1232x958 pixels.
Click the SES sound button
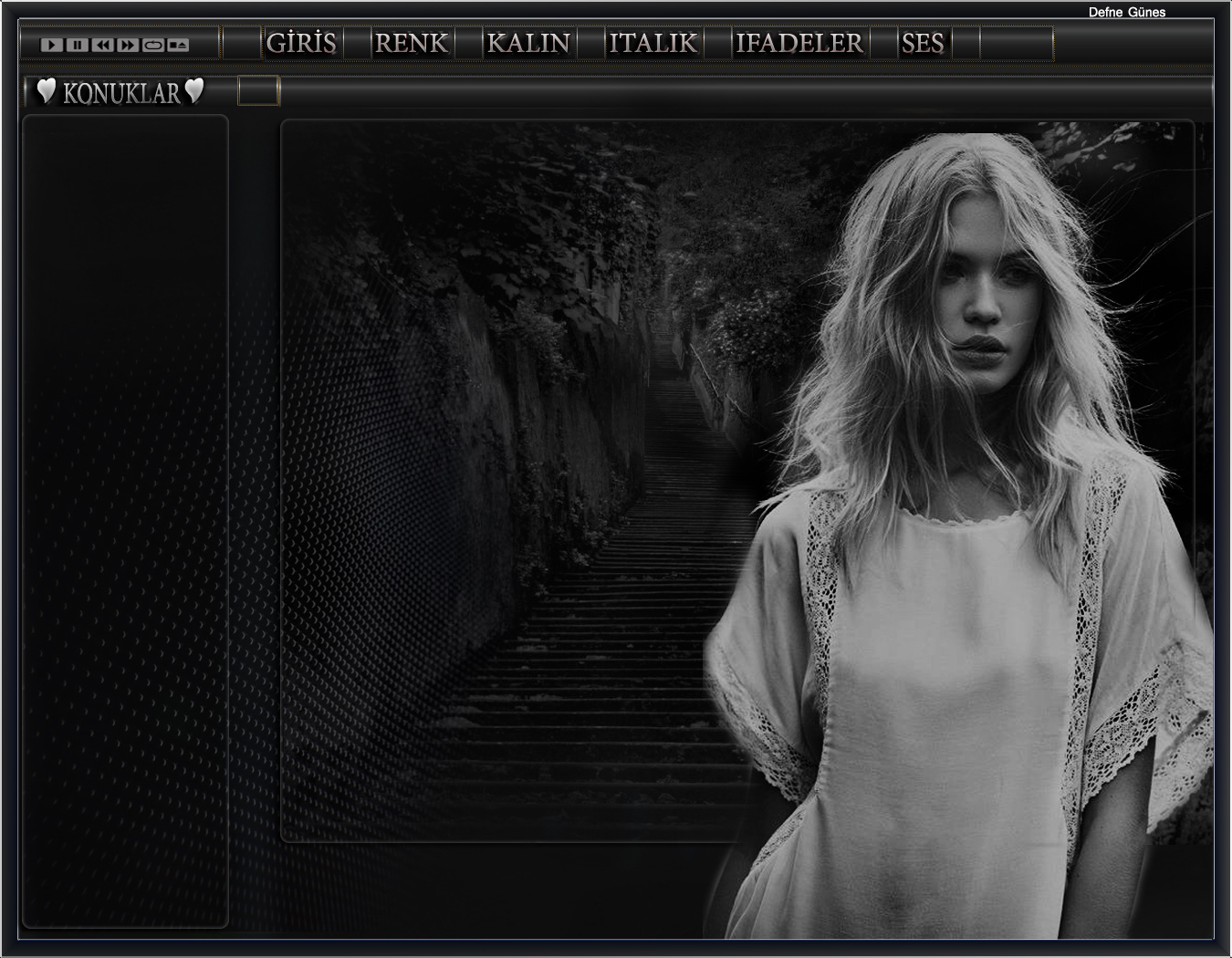click(923, 44)
